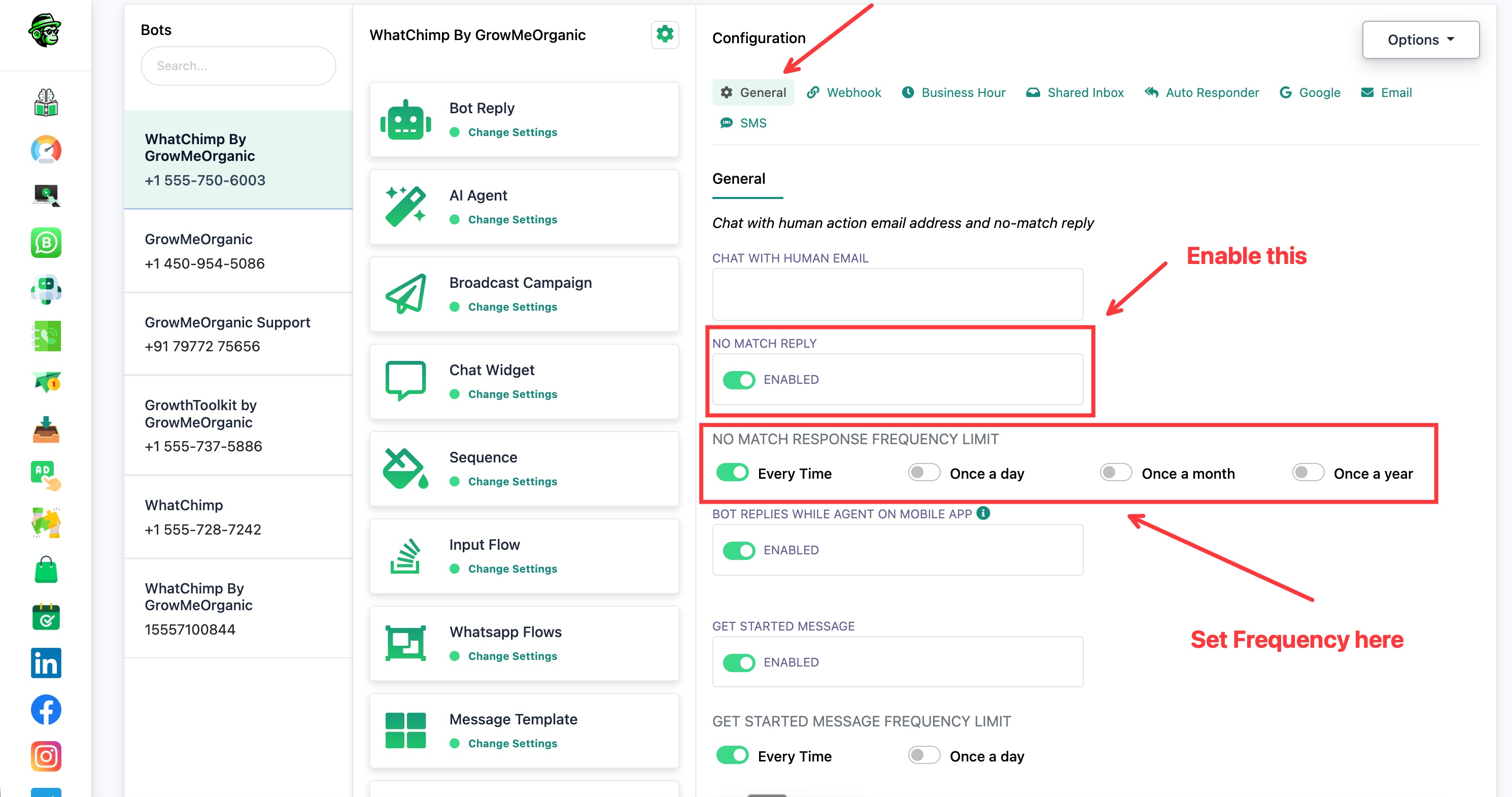
Task: Click the Chat With Human Email field
Action: (x=898, y=294)
